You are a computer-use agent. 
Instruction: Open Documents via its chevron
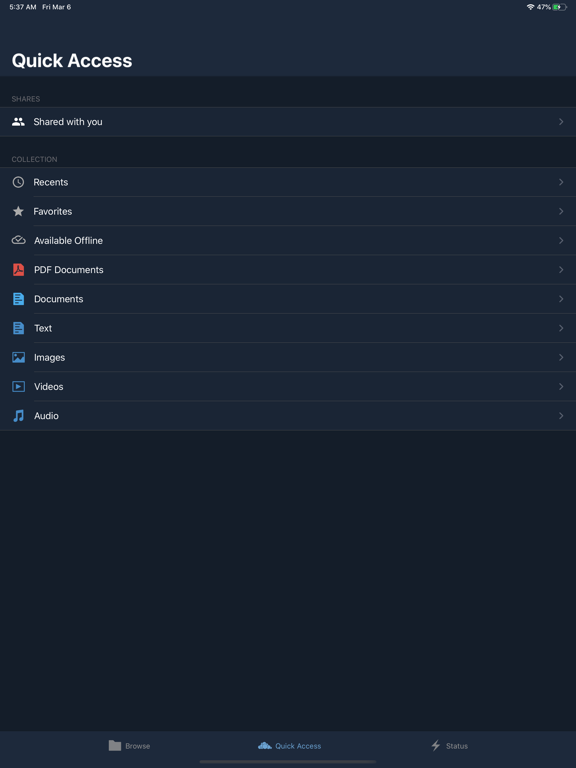(561, 299)
